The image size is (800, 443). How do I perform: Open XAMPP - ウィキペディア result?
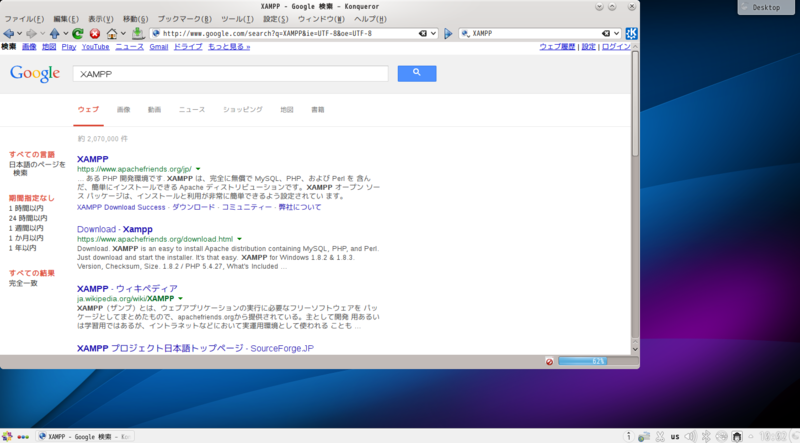(127, 289)
